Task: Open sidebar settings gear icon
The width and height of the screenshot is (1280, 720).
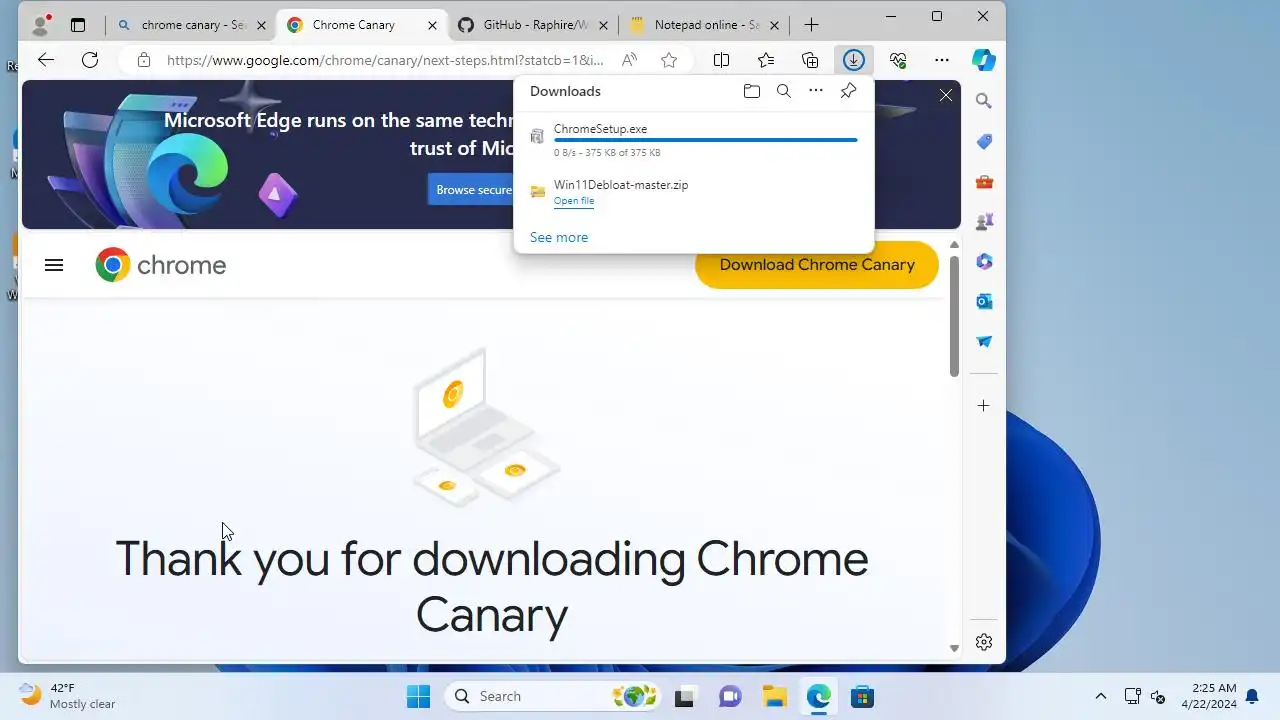Action: (x=984, y=642)
